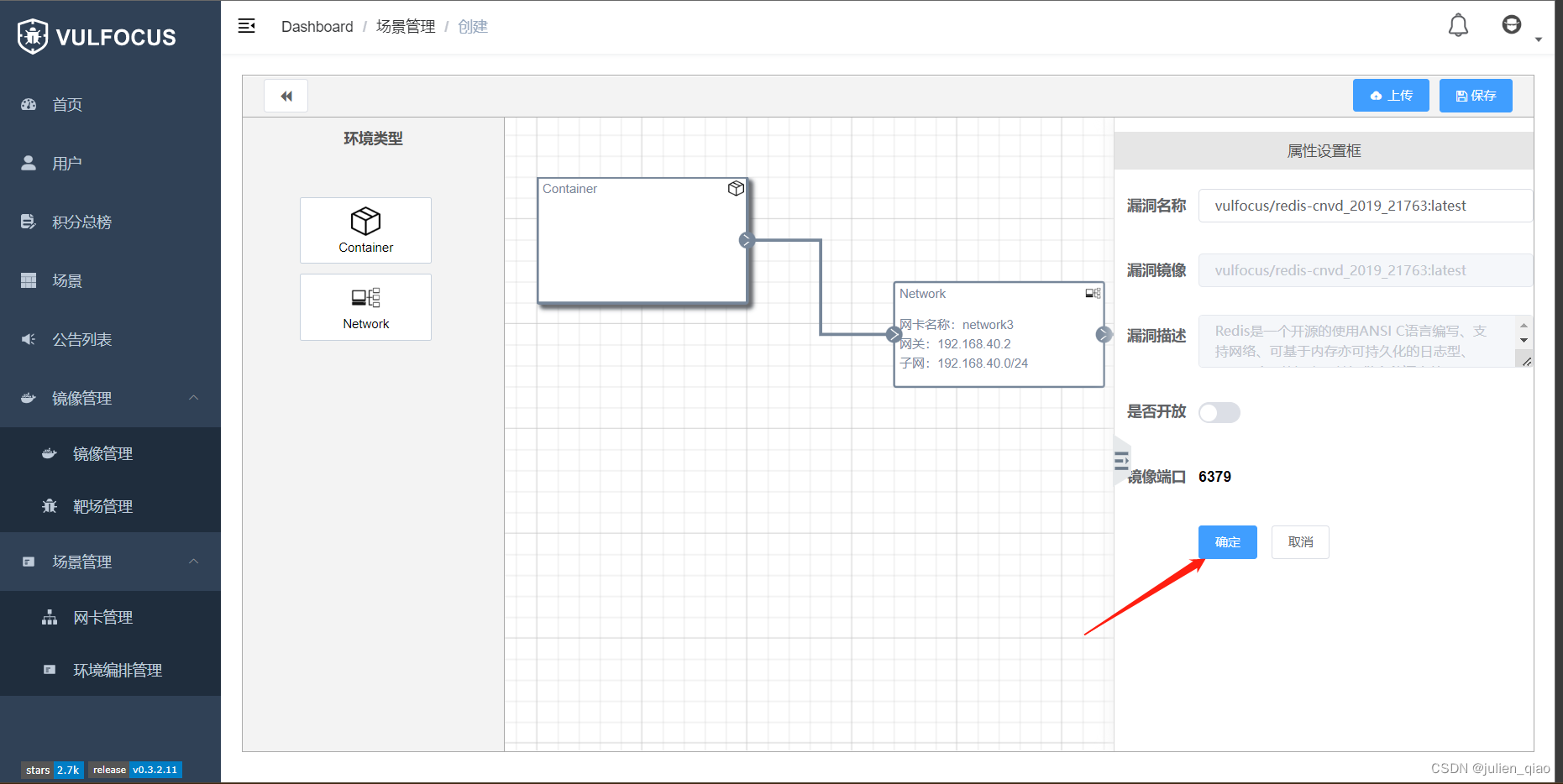Image resolution: width=1563 pixels, height=784 pixels.
Task: Open the user avatar menu
Action: (x=1511, y=24)
